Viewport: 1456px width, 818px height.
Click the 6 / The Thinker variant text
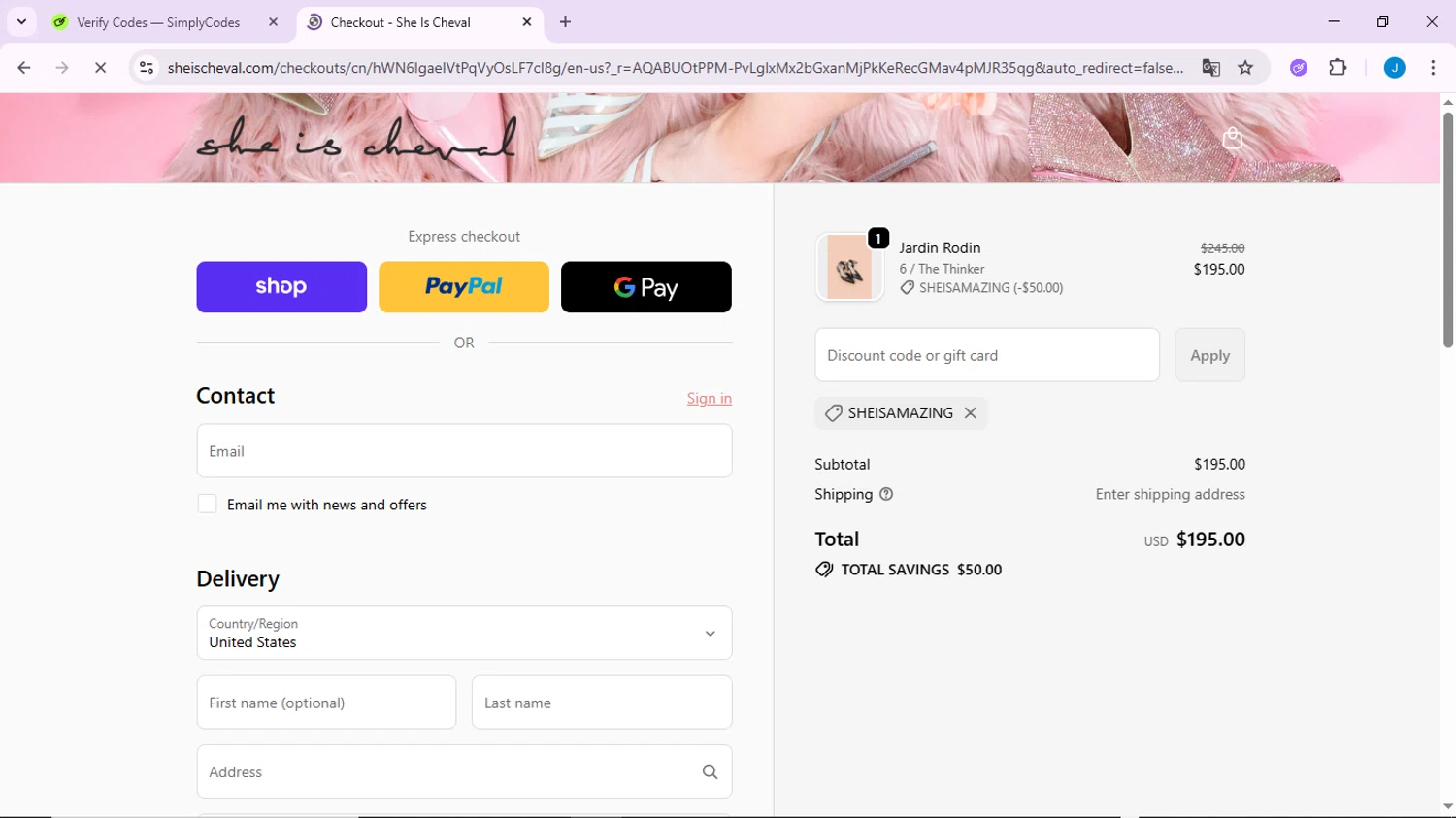coord(942,269)
